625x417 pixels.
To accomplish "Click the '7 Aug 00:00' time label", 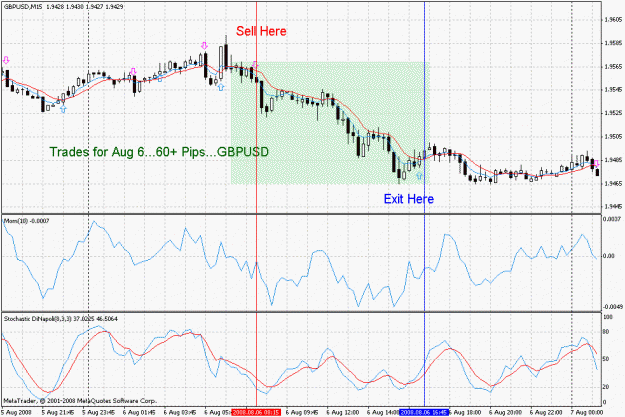I will click(587, 412).
